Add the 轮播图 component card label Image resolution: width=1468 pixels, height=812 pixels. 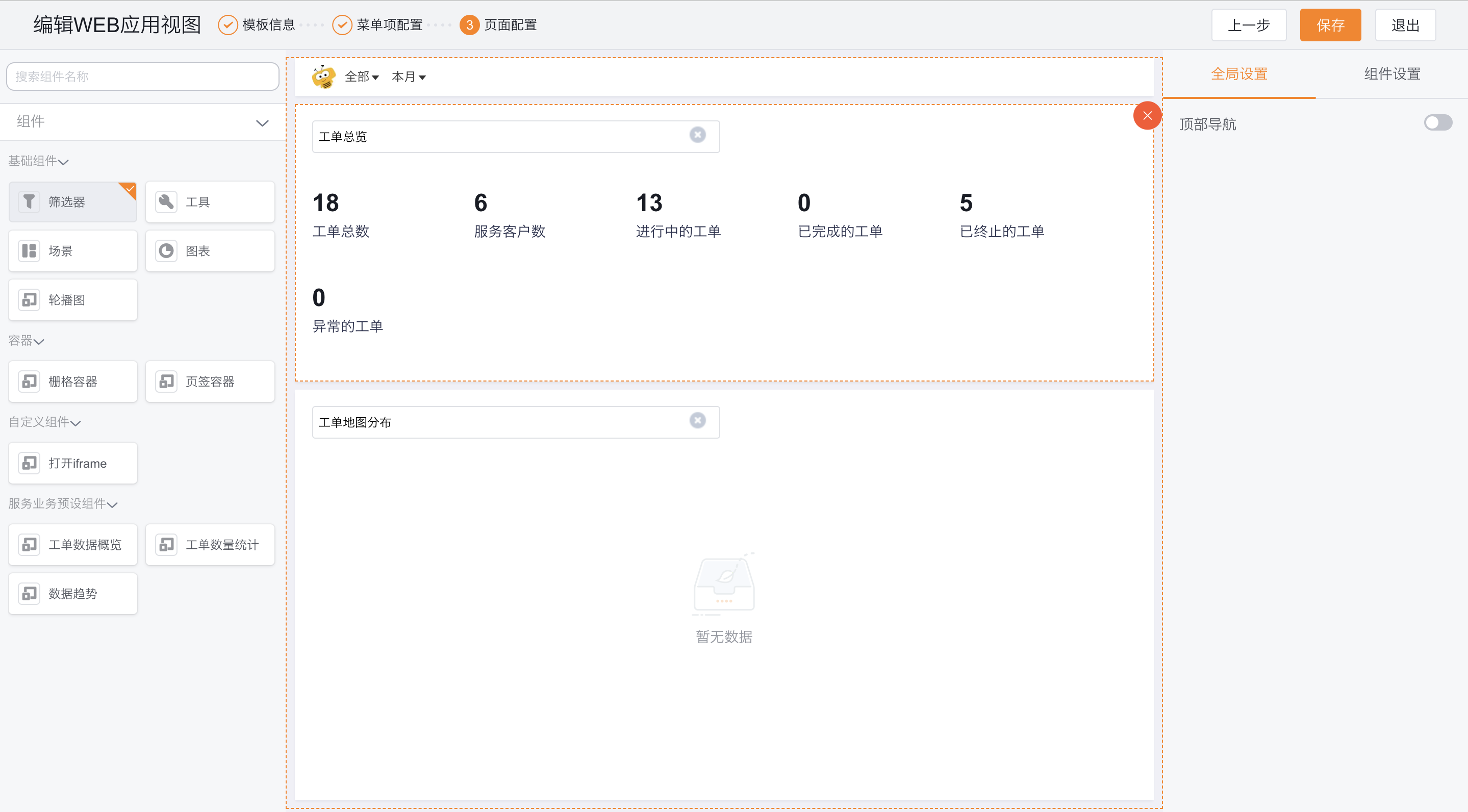tap(67, 300)
